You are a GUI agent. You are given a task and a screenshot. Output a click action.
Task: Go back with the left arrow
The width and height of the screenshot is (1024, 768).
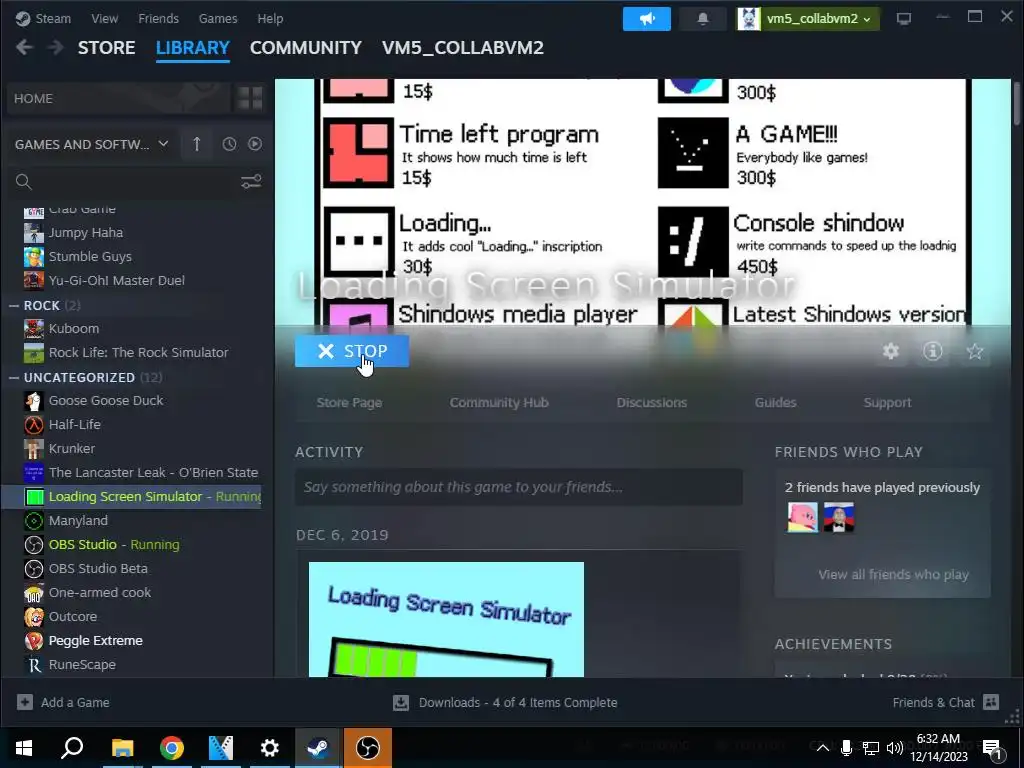pyautogui.click(x=24, y=48)
